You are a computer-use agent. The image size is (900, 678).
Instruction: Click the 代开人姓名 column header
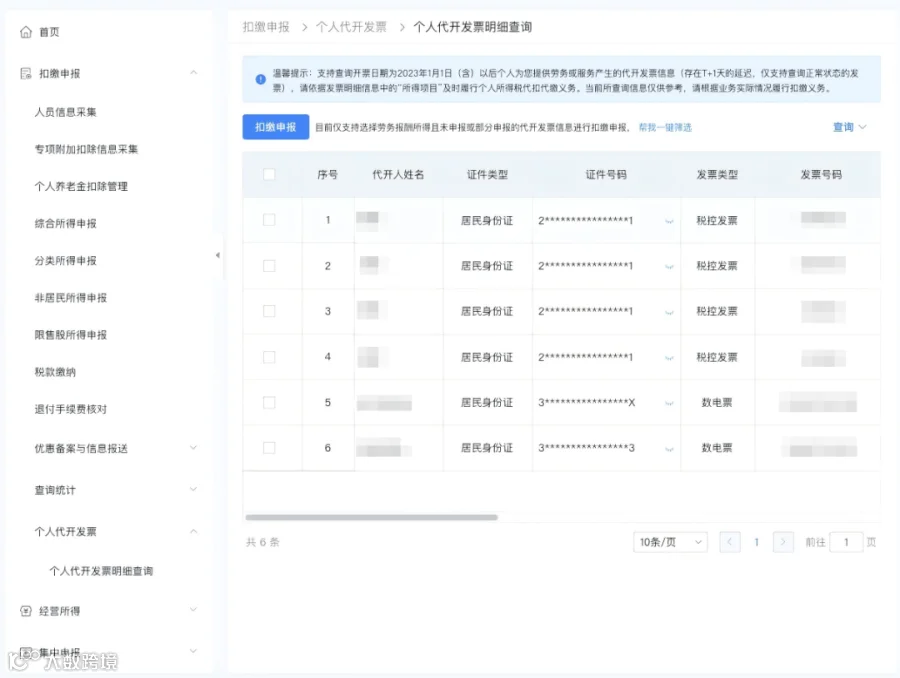point(398,175)
